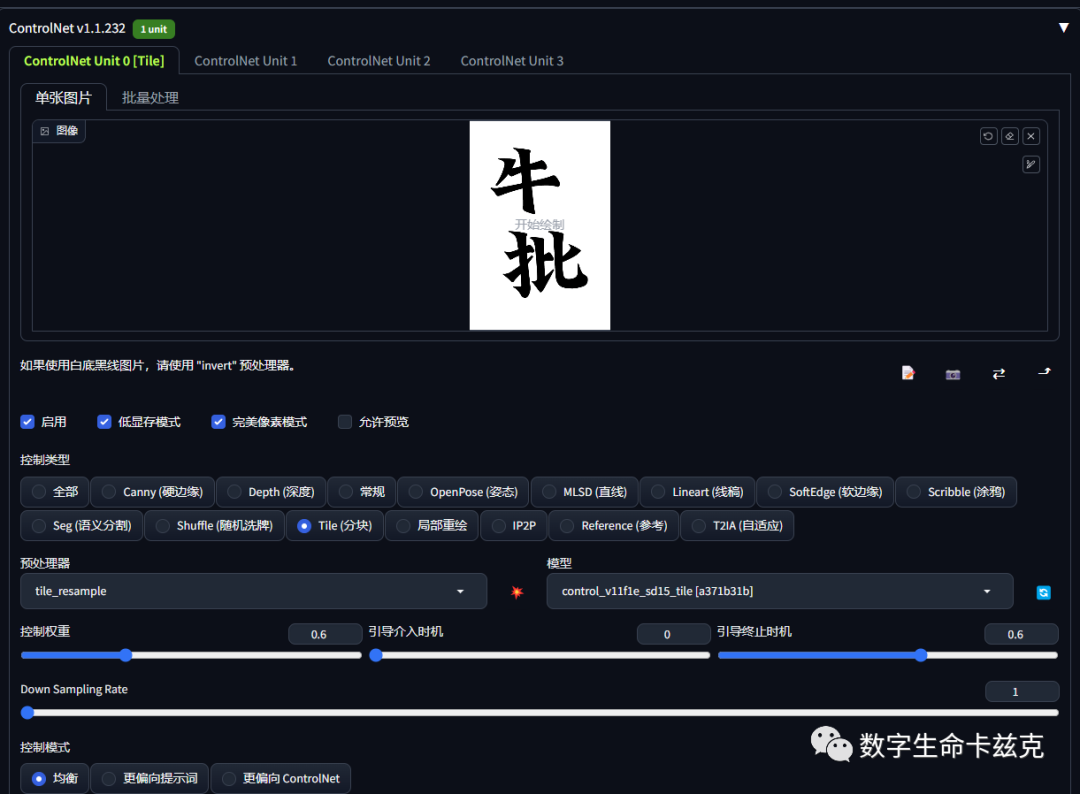Click the mirror webcam swap arrows icon
The height and width of the screenshot is (794, 1080).
999,373
